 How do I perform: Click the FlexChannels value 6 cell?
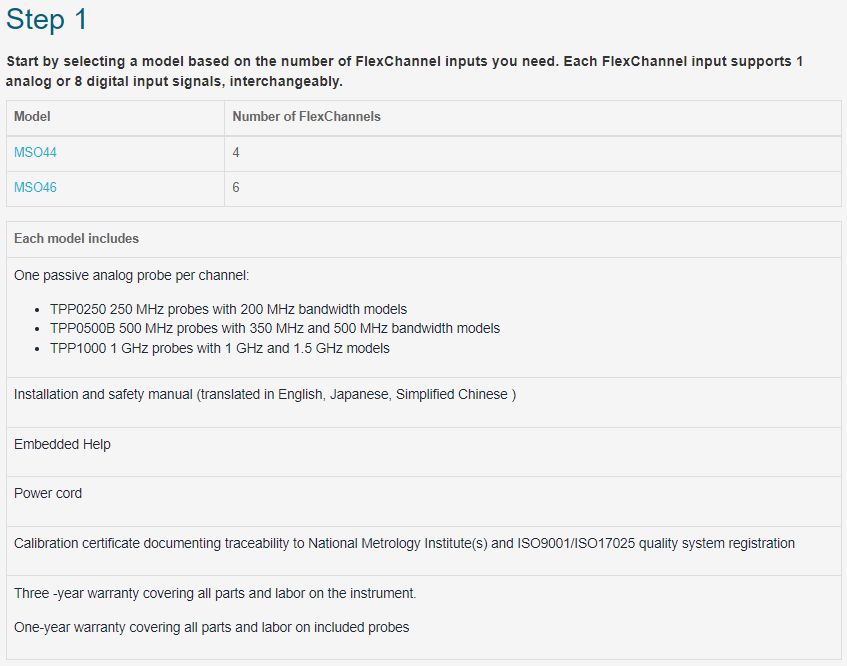pos(533,189)
